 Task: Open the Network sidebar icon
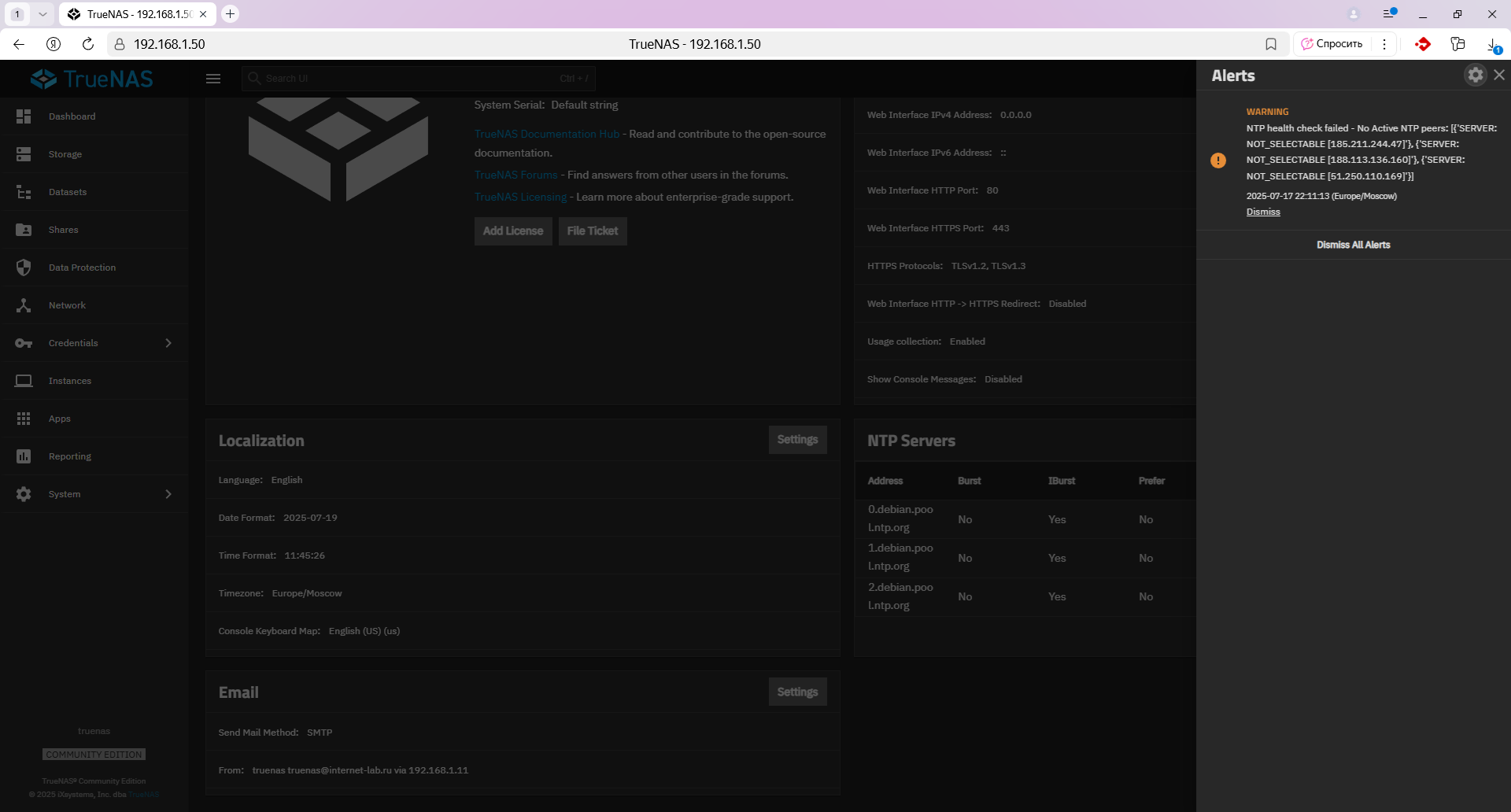[x=24, y=305]
